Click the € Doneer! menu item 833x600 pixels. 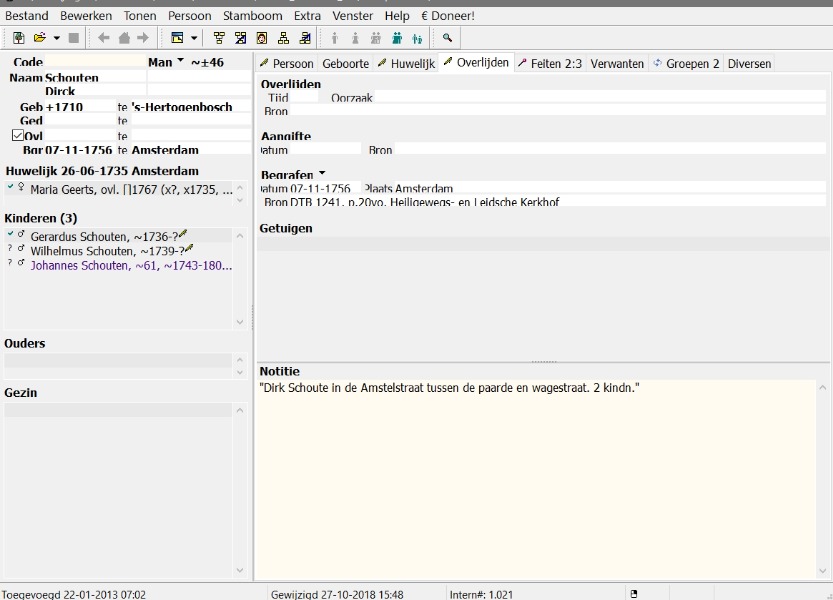click(x=447, y=16)
